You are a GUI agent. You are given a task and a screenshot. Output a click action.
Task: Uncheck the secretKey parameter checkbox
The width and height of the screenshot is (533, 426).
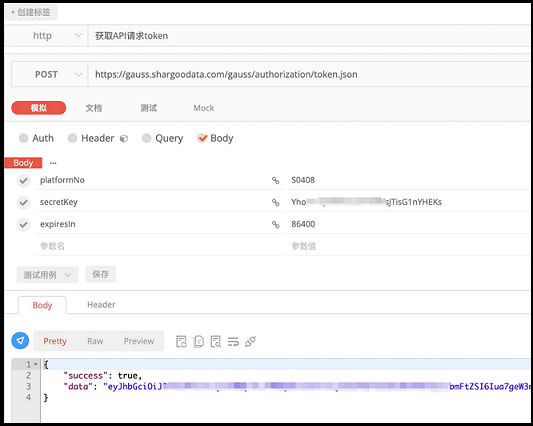point(23,203)
